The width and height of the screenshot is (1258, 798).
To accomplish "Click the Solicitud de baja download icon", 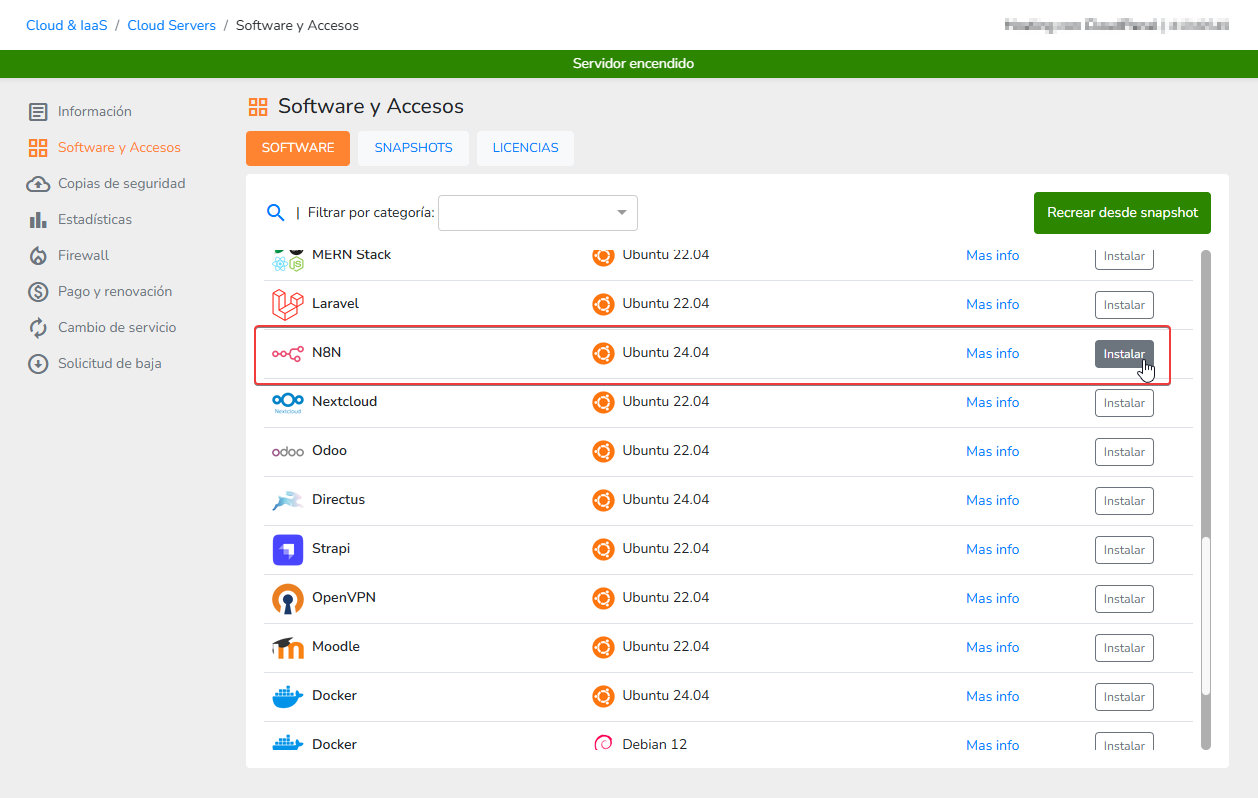I will 38,364.
